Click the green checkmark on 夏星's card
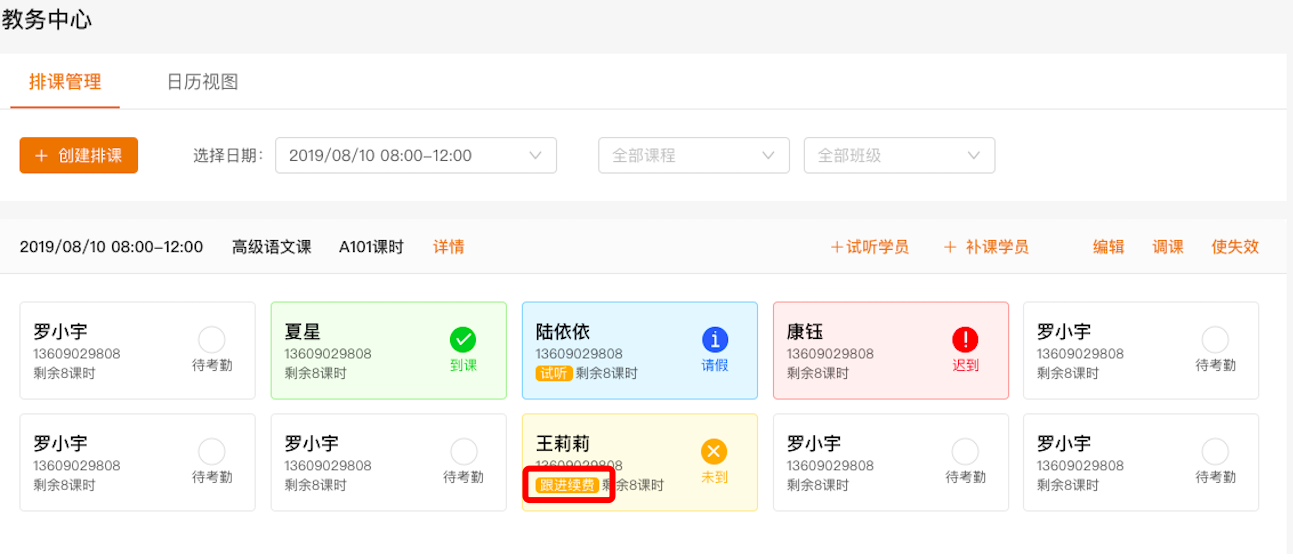Image resolution: width=1293 pixels, height=554 pixels. tap(463, 340)
